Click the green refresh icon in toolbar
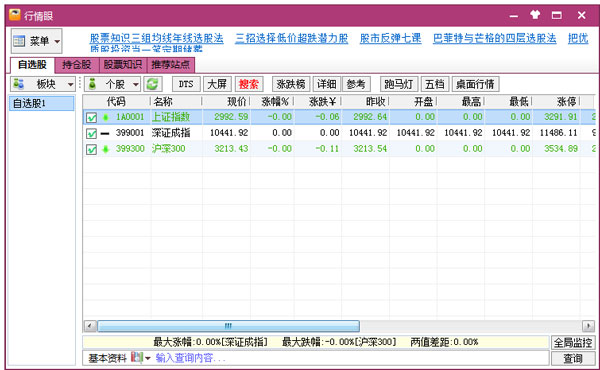The image size is (600, 370). point(152,84)
